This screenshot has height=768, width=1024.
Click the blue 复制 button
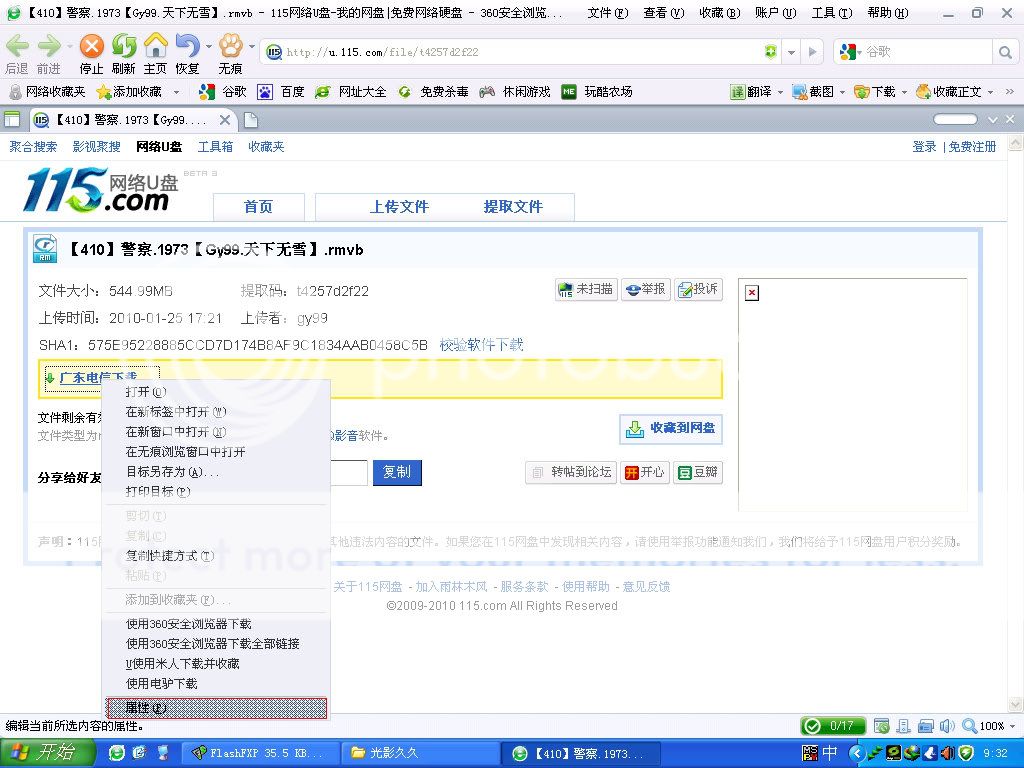click(397, 472)
